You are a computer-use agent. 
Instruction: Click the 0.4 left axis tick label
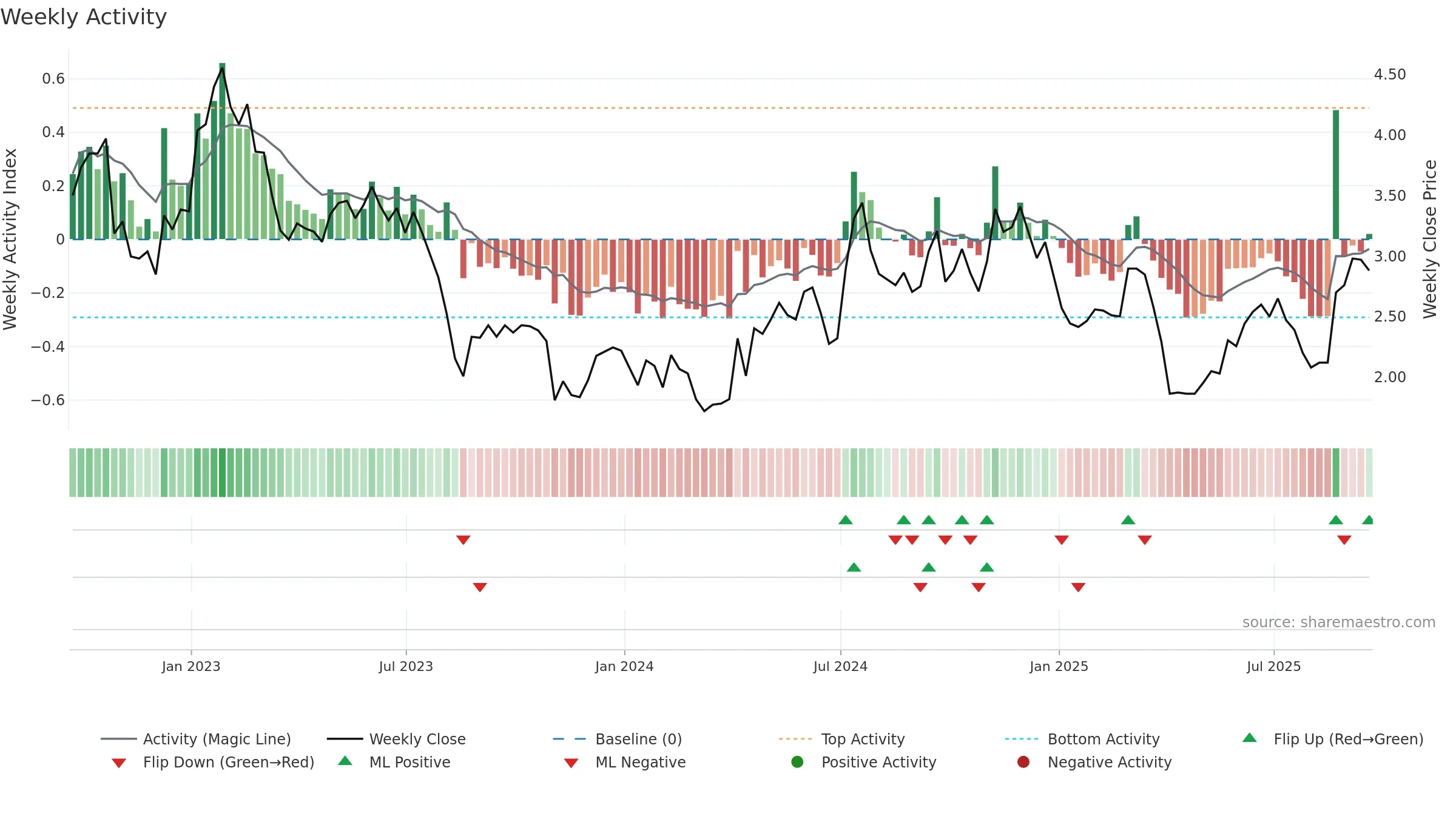point(53,132)
